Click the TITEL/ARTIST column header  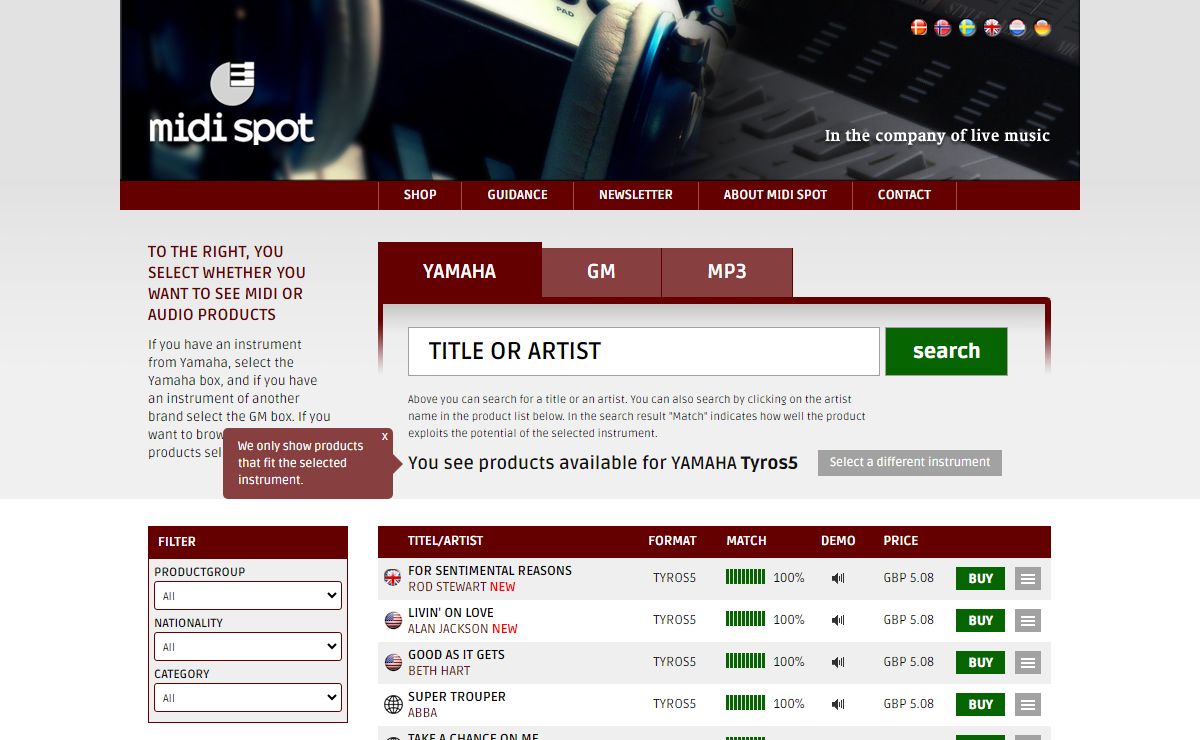pos(445,541)
